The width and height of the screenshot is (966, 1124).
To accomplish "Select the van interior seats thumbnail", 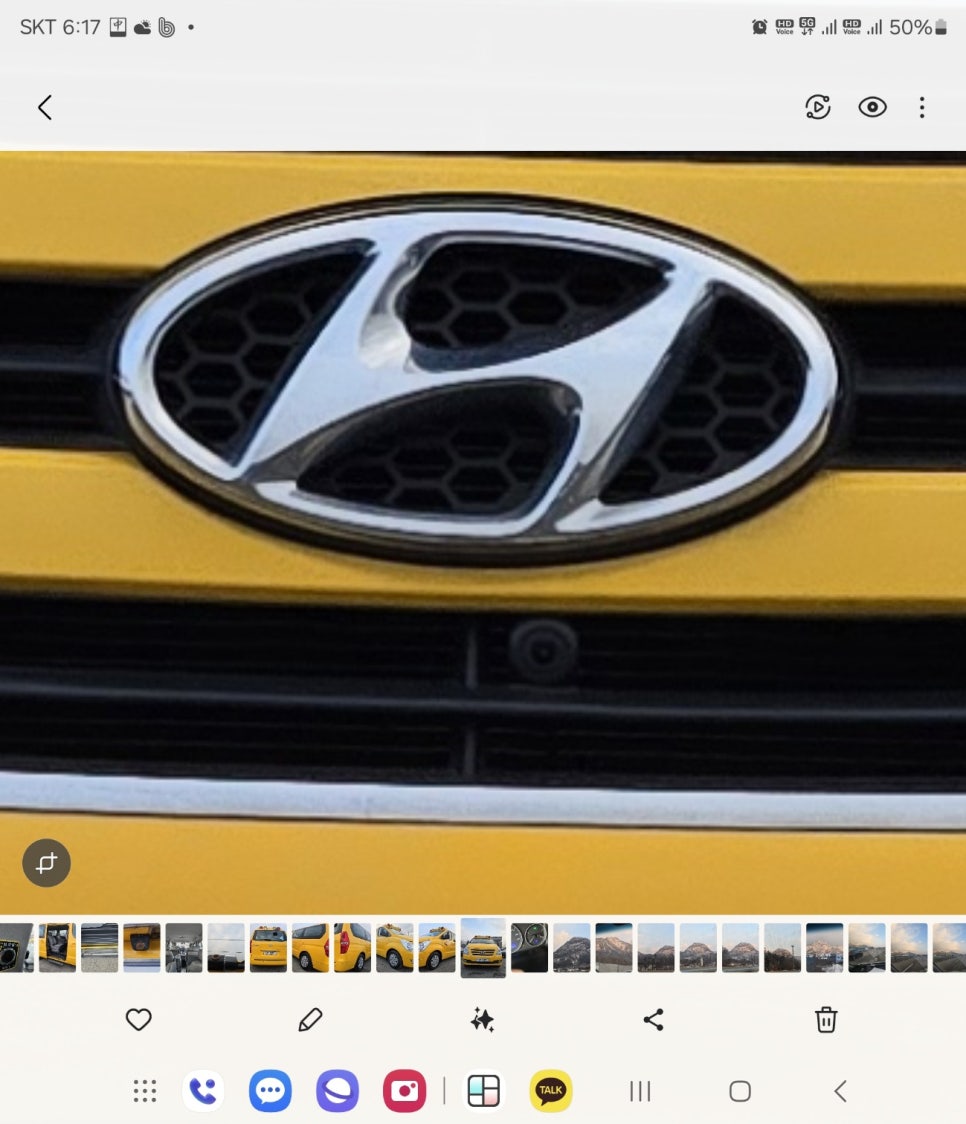I will click(x=184, y=948).
